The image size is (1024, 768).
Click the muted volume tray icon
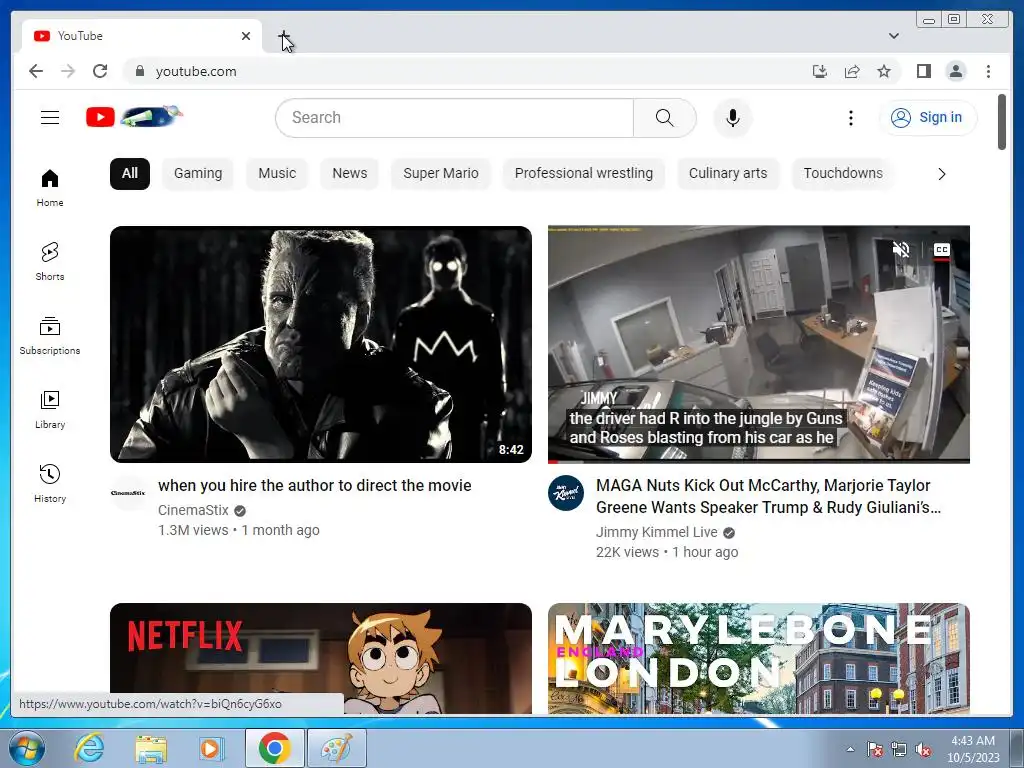click(923, 750)
